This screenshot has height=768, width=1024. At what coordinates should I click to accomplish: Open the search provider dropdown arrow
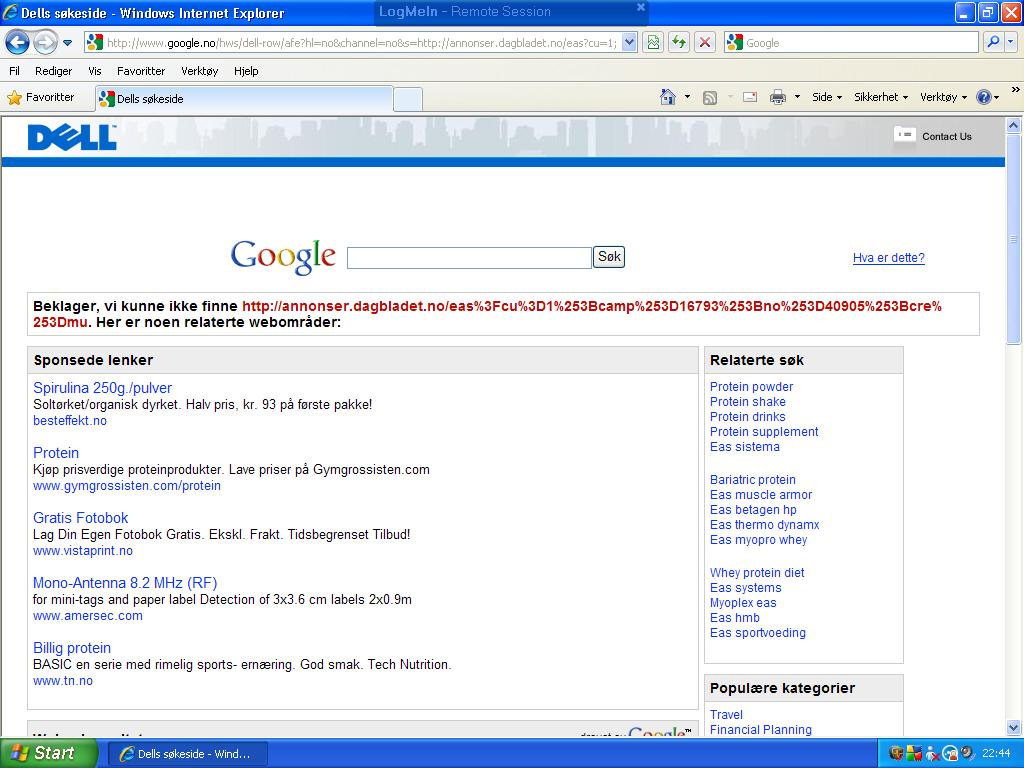coord(1011,42)
